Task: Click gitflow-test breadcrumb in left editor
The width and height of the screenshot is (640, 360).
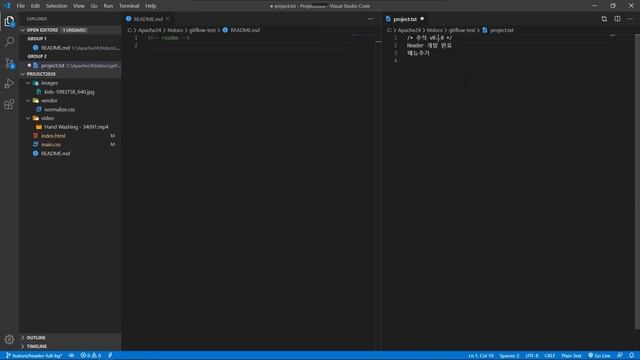Action: [202, 30]
